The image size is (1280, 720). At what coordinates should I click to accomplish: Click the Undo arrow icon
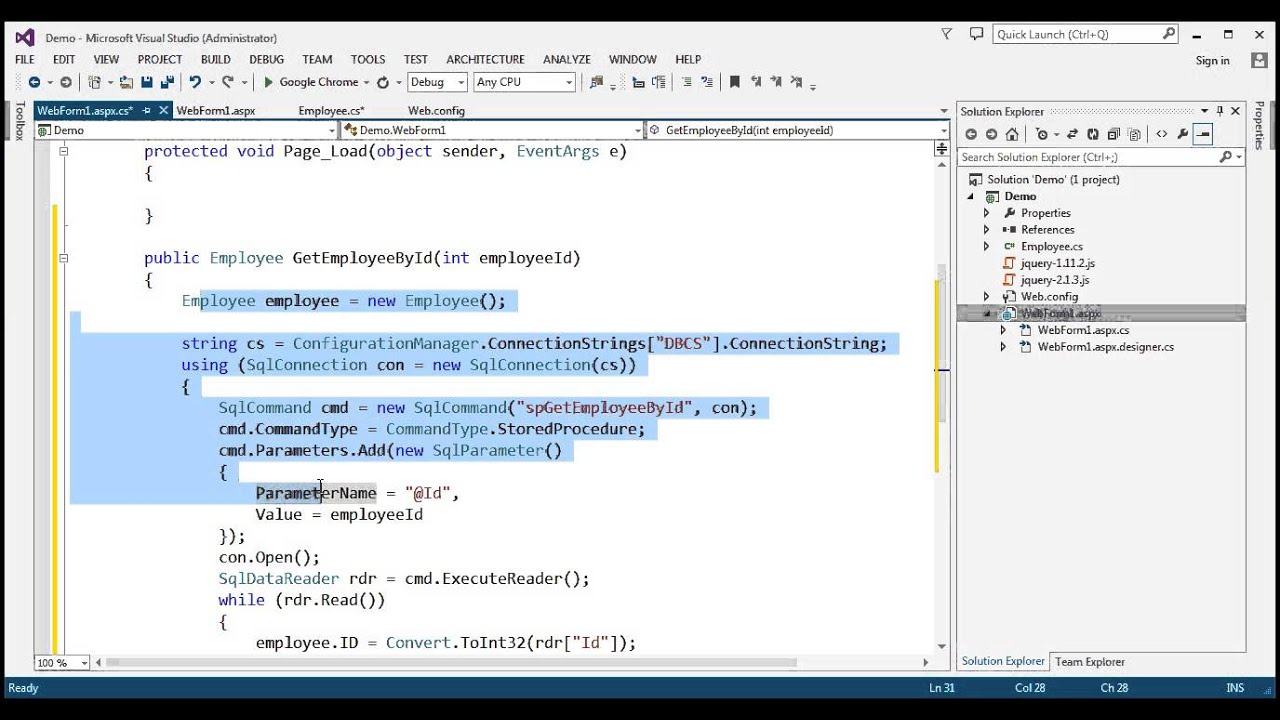pos(195,82)
